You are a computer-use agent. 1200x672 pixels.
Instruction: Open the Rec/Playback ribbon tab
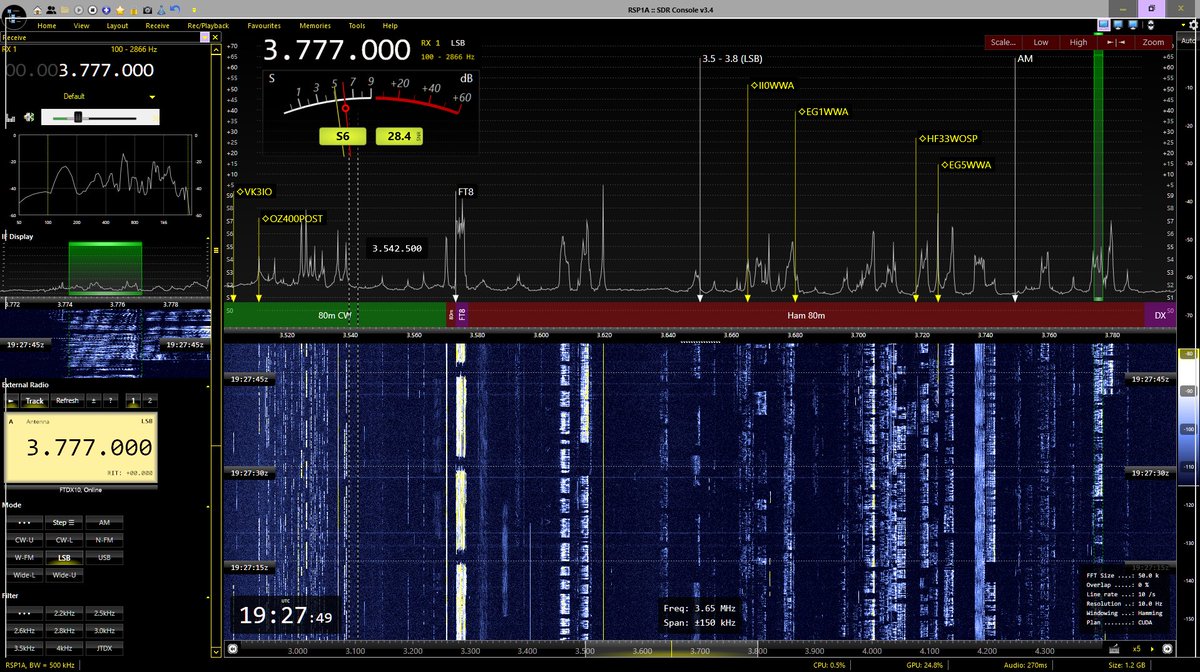point(208,25)
